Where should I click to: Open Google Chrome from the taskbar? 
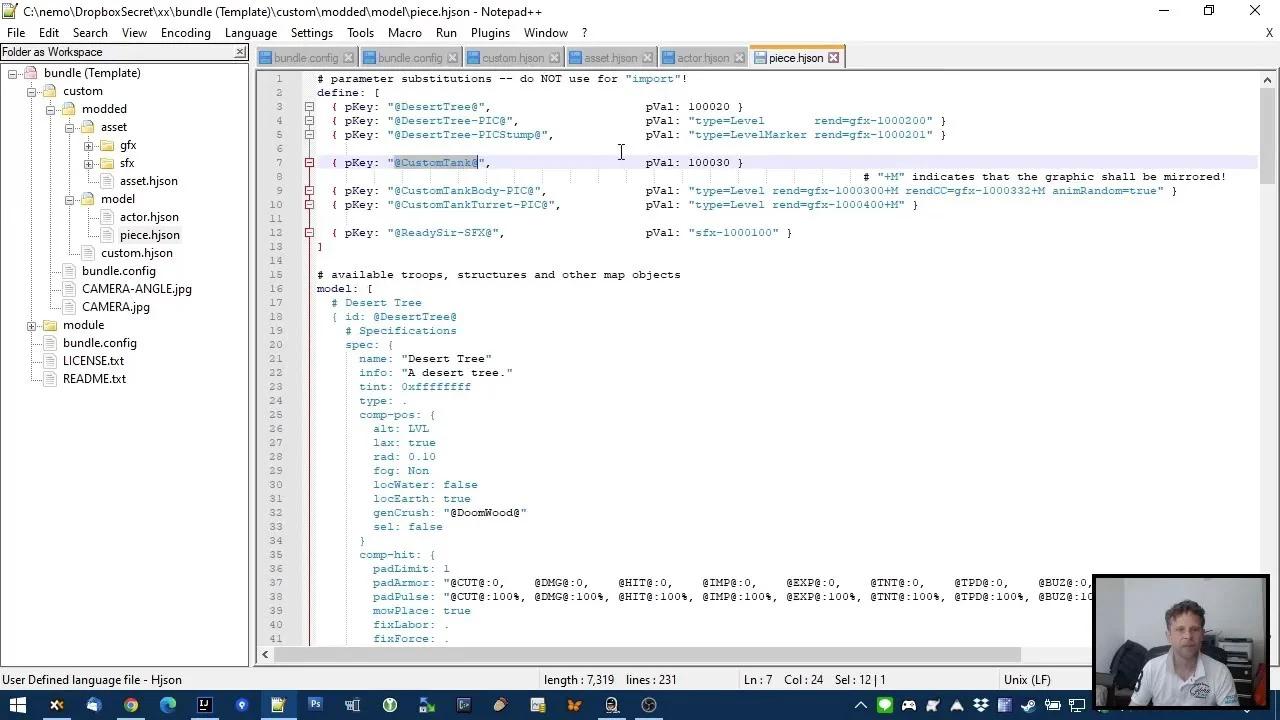point(131,705)
